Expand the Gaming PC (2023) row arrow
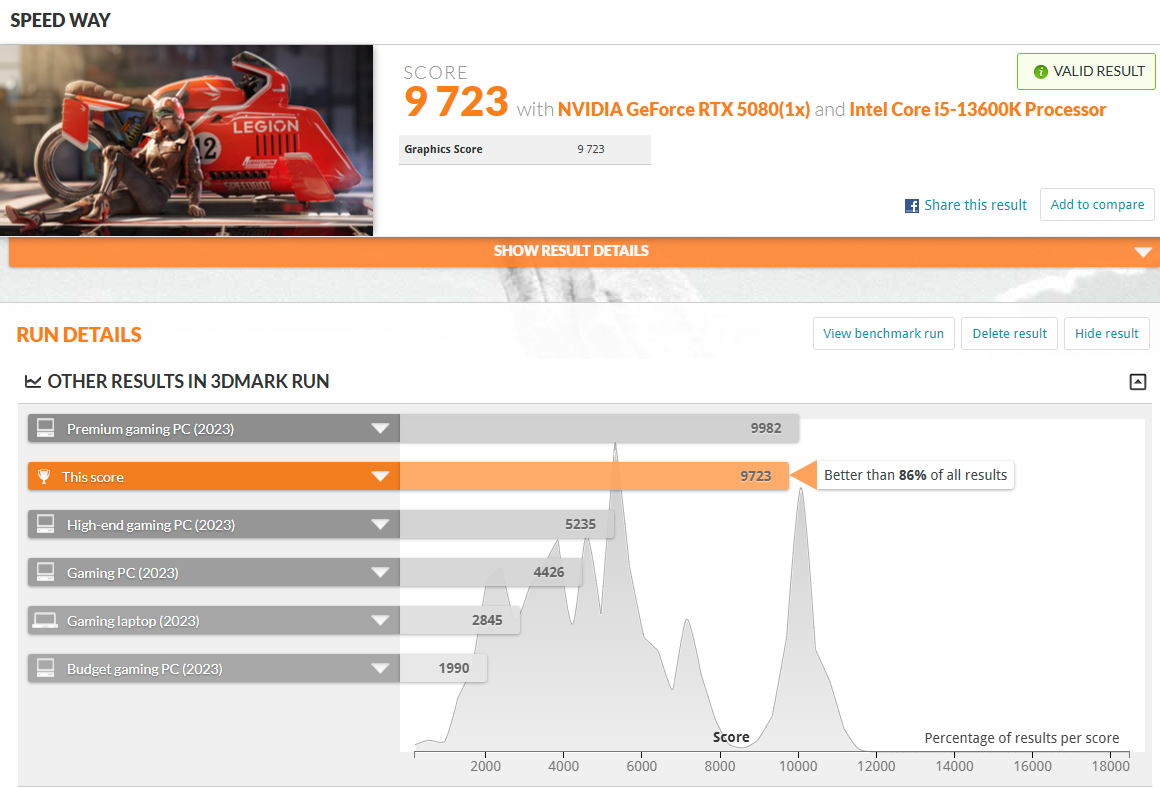This screenshot has width=1160, height=788. (380, 573)
